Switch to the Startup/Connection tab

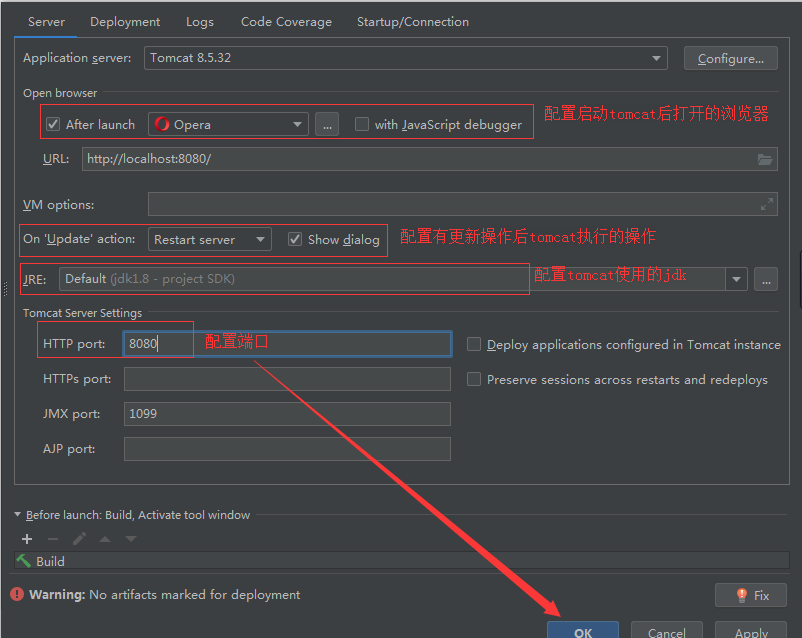pos(413,22)
